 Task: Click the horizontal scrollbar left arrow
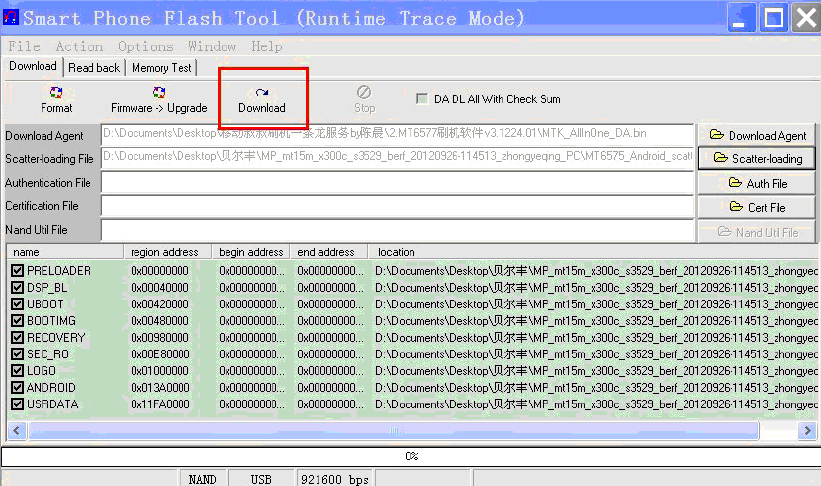point(16,430)
